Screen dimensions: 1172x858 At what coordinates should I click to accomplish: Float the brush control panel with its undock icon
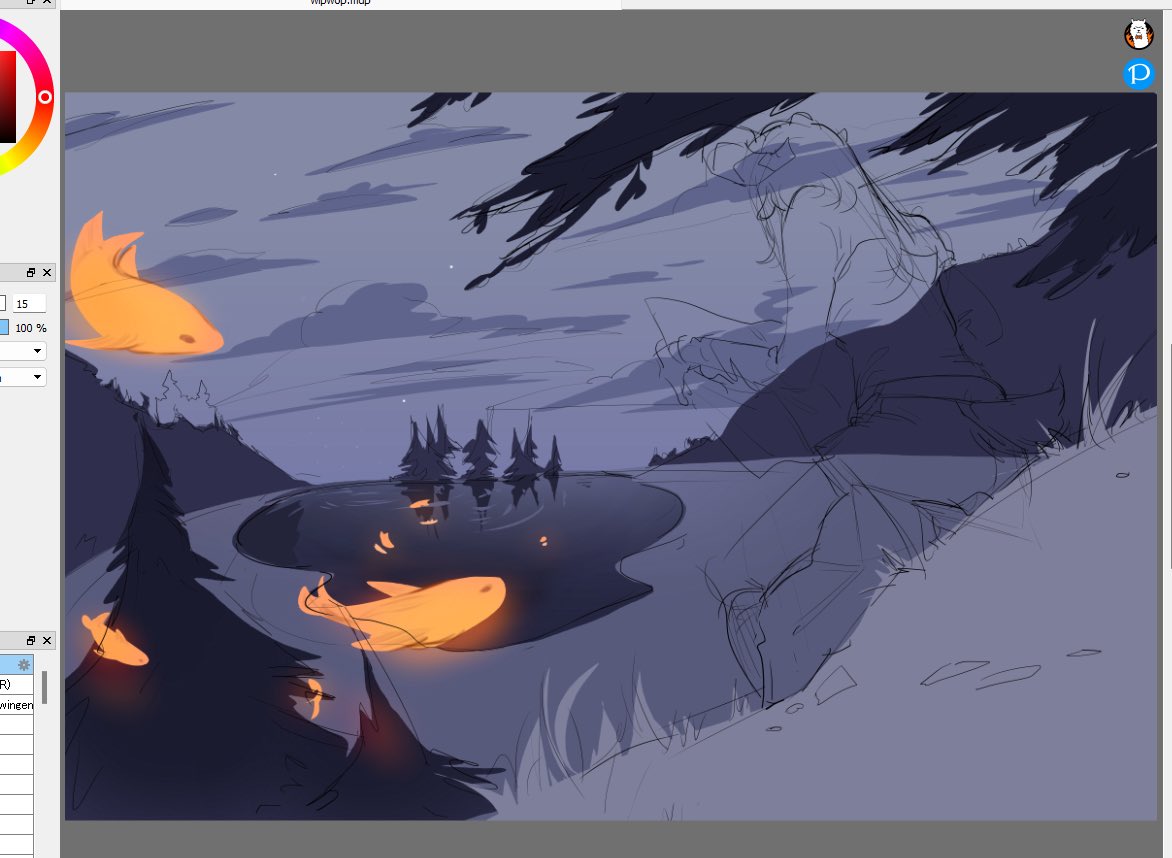coord(31,273)
